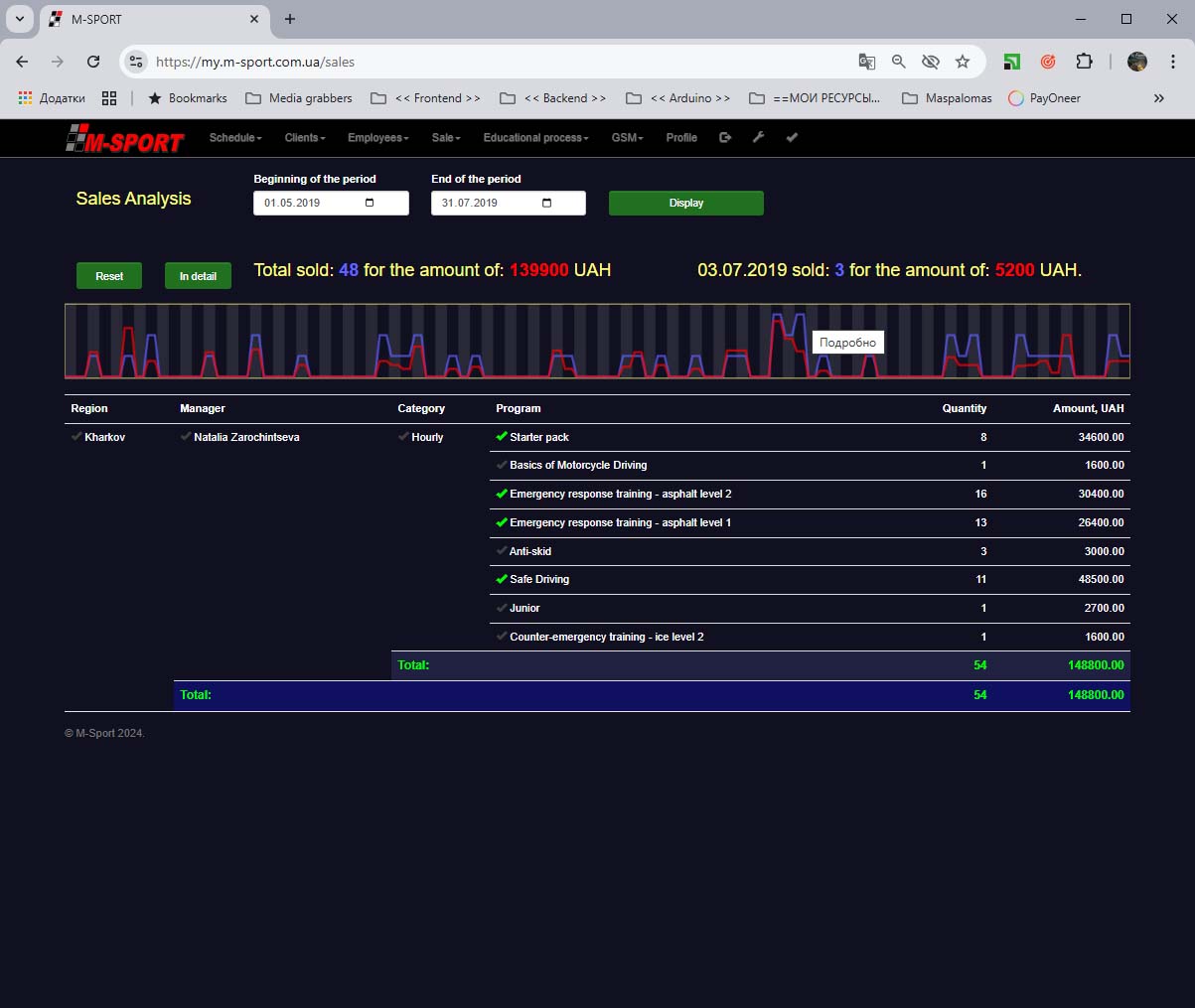Click the Reset button
This screenshot has width=1195, height=1008.
click(x=109, y=276)
